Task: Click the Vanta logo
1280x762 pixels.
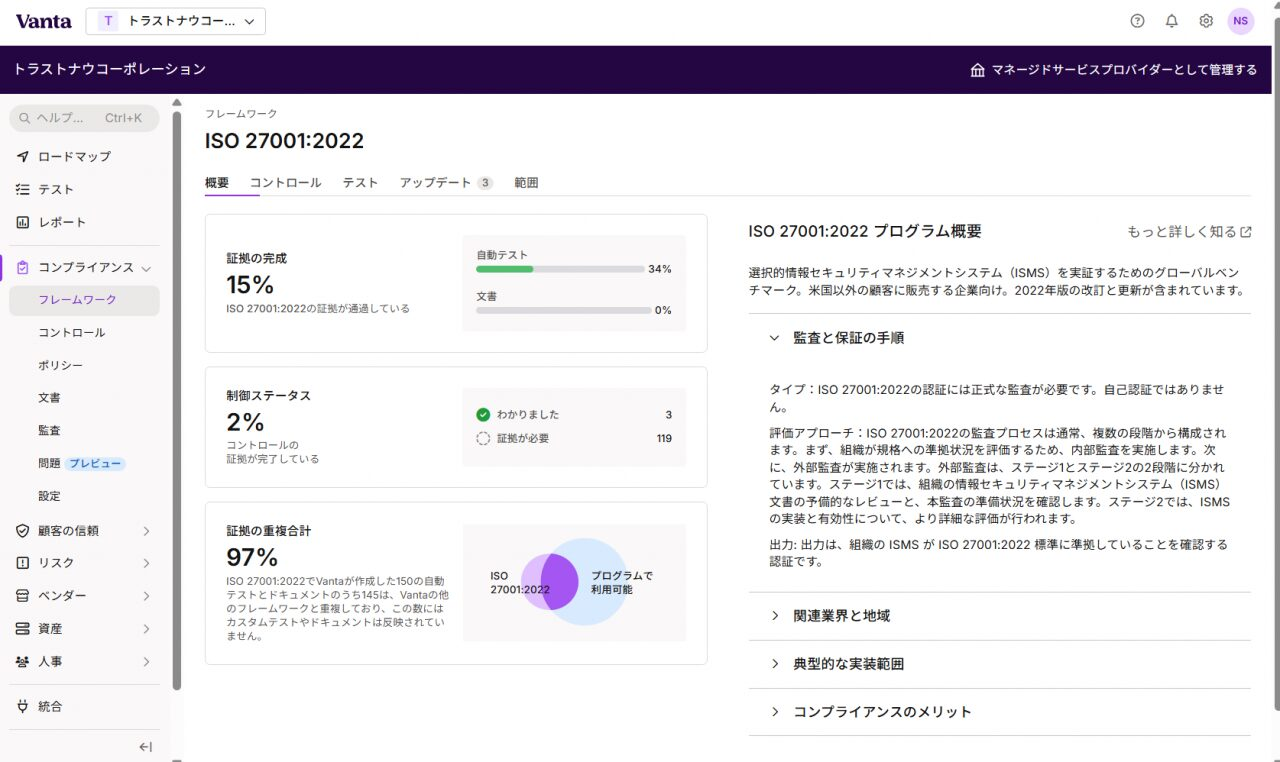Action: pyautogui.click(x=44, y=21)
